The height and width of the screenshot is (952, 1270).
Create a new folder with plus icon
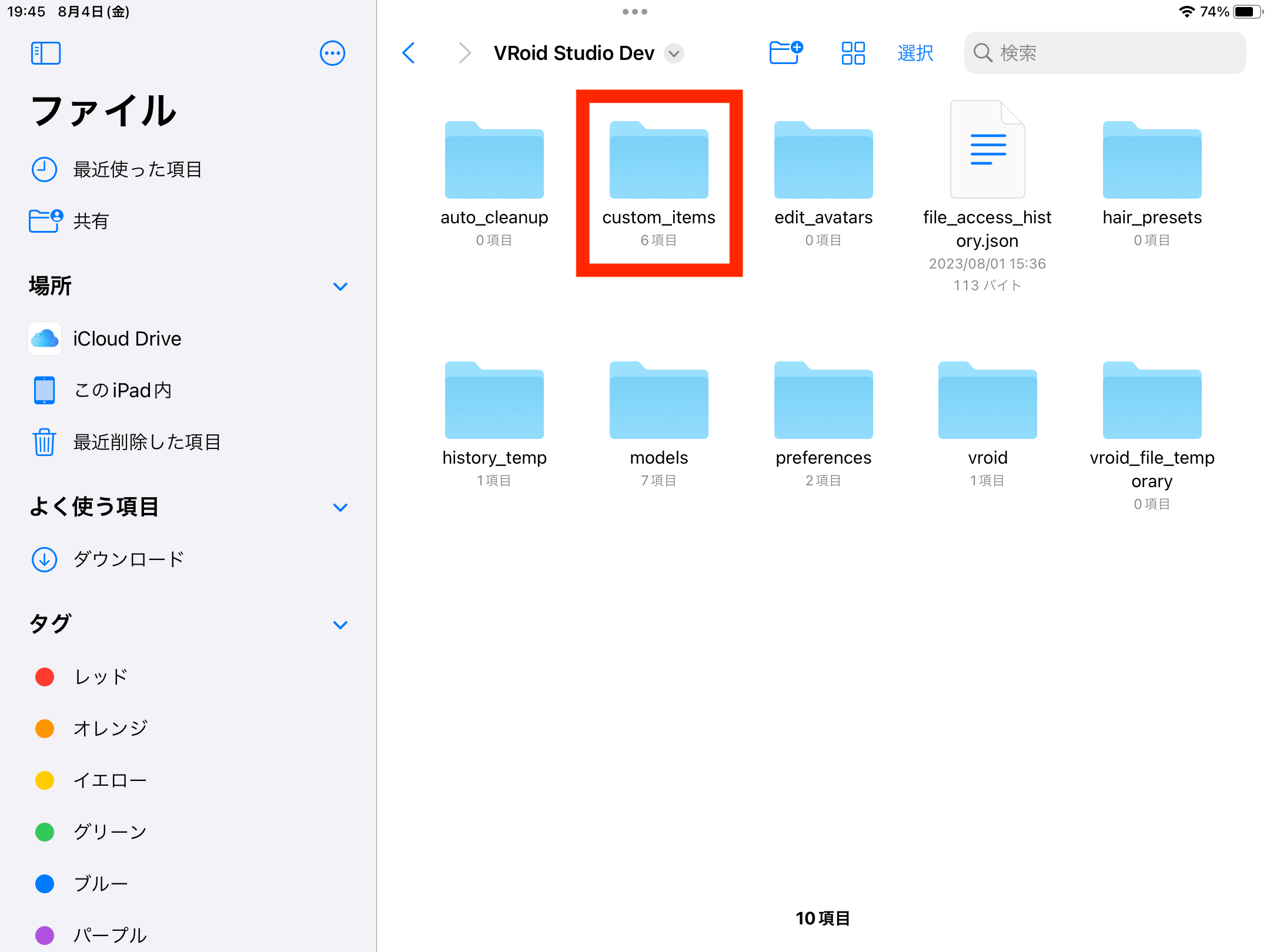point(786,52)
